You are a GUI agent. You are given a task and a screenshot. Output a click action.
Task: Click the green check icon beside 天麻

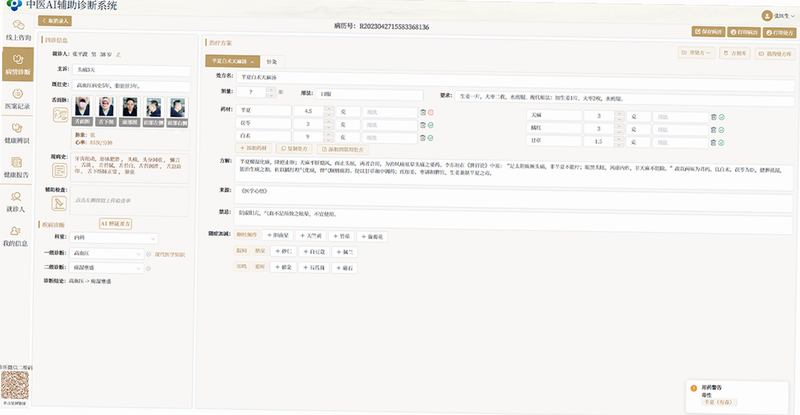click(721, 117)
